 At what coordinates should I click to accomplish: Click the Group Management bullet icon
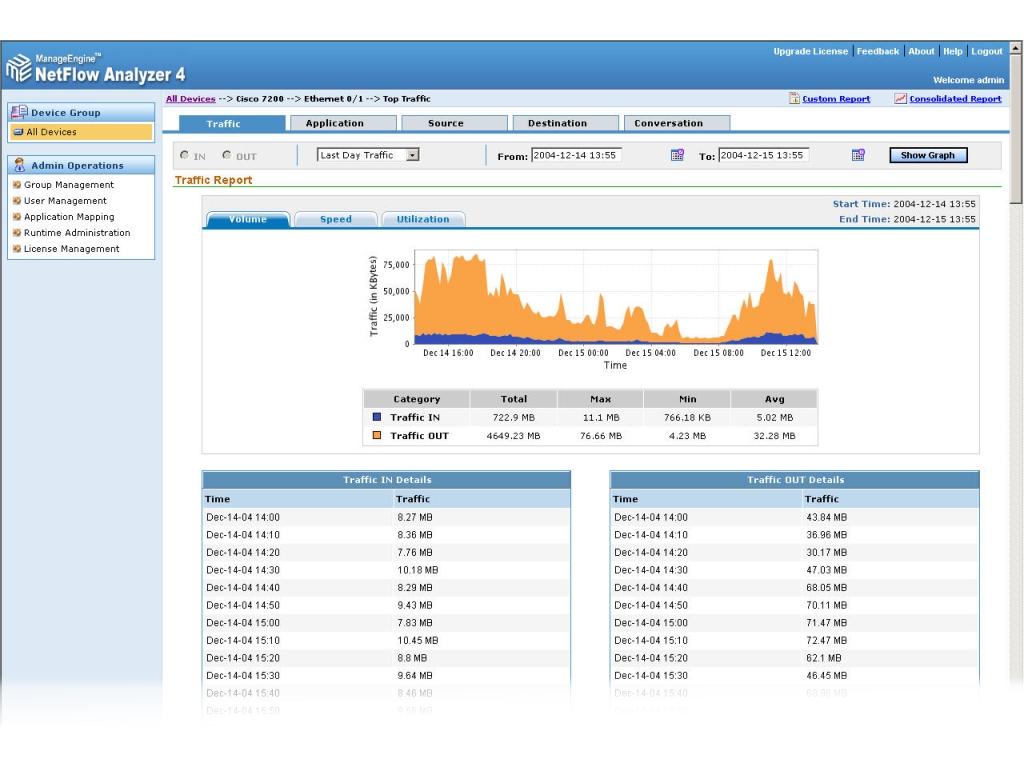point(17,185)
